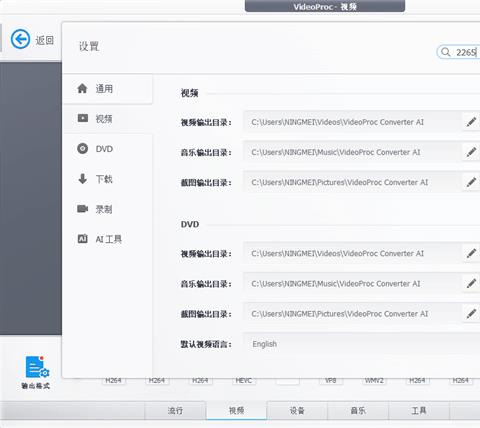Open the AI 工具 settings section
Image resolution: width=480 pixels, height=428 pixels.
[107, 239]
